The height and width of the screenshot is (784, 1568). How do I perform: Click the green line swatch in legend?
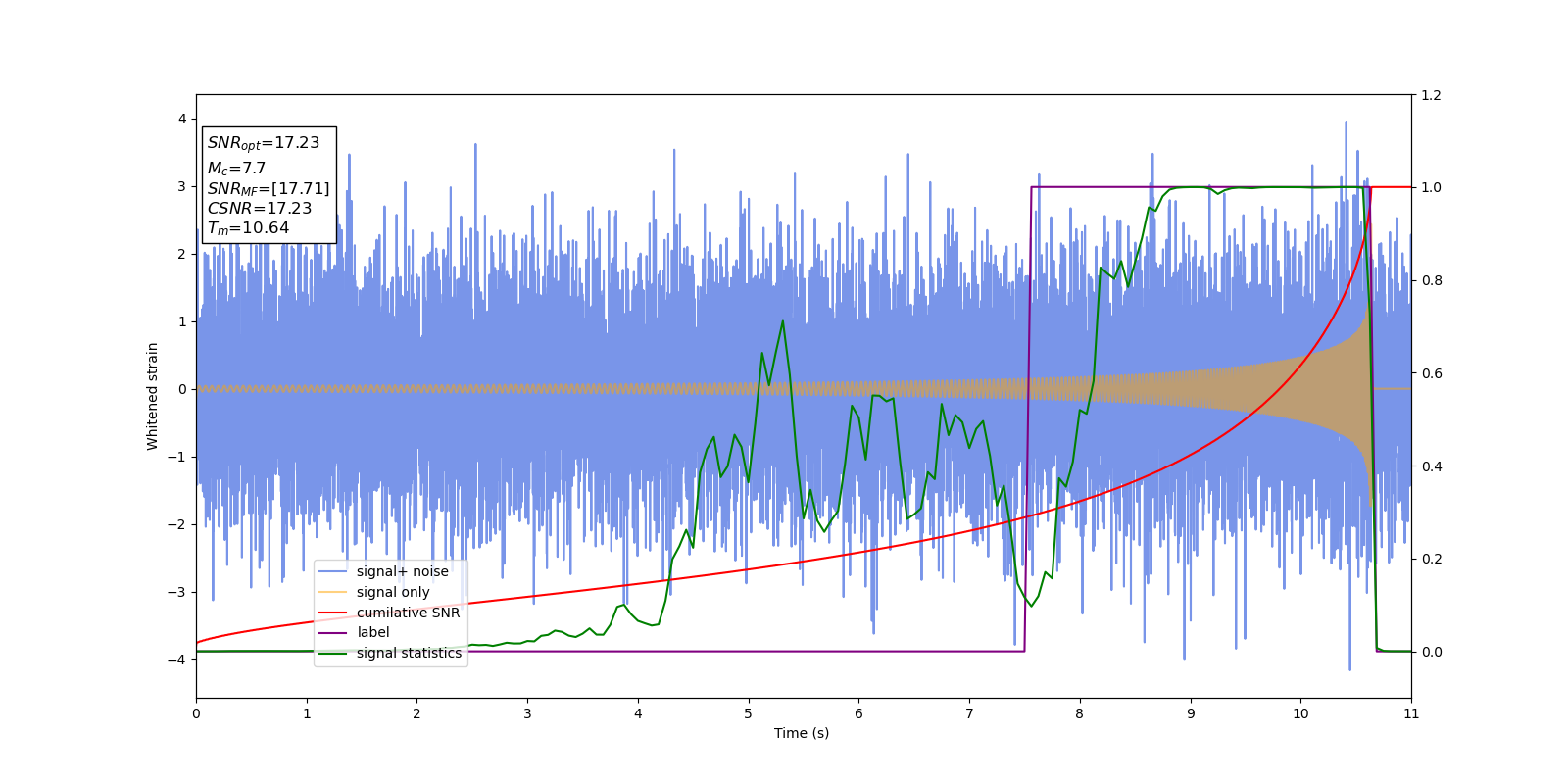click(333, 653)
